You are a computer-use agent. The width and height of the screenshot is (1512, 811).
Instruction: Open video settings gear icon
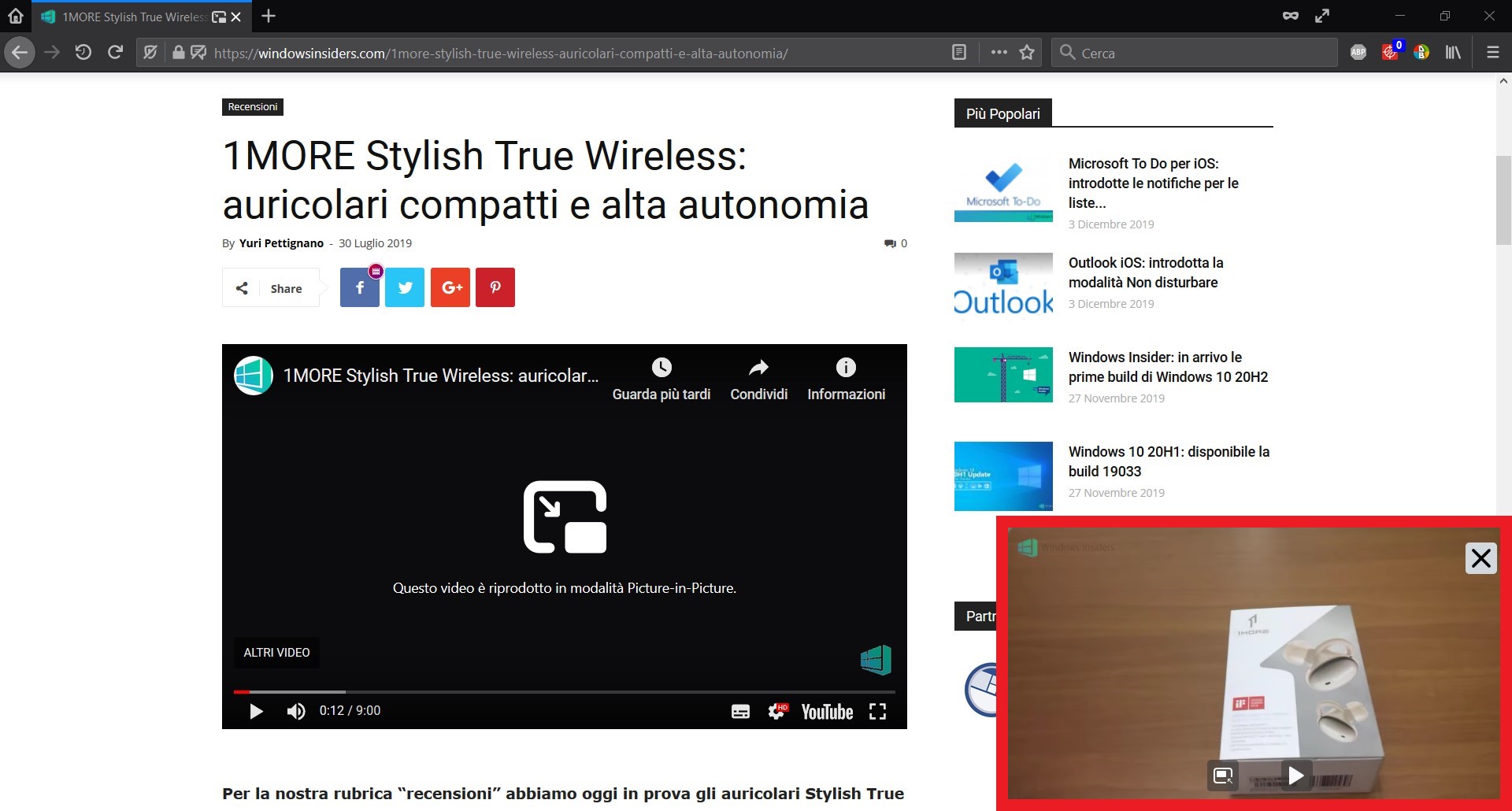[777, 711]
